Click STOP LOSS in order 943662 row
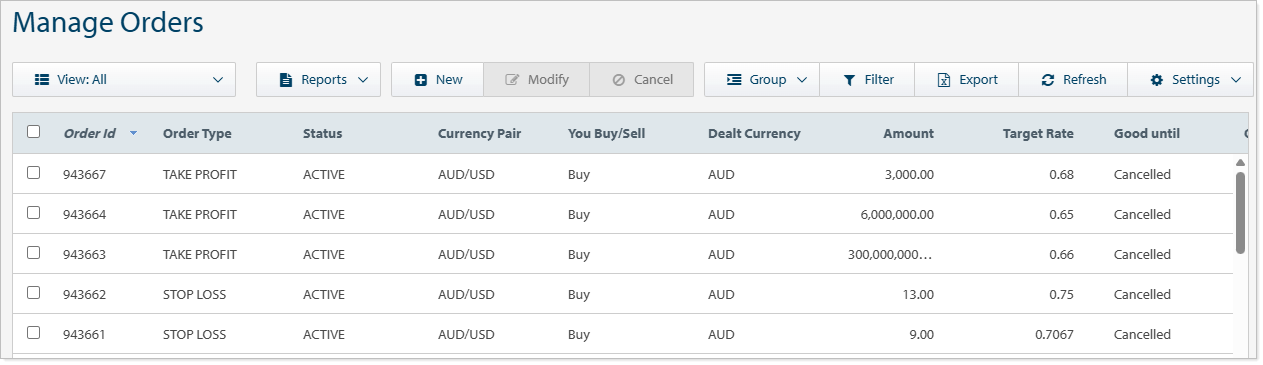The image size is (1263, 365). tap(195, 294)
